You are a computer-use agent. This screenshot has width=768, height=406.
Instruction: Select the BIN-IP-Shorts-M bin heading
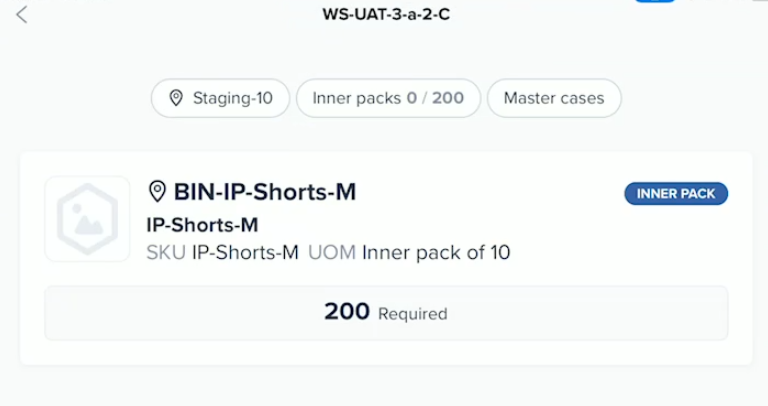pyautogui.click(x=265, y=191)
